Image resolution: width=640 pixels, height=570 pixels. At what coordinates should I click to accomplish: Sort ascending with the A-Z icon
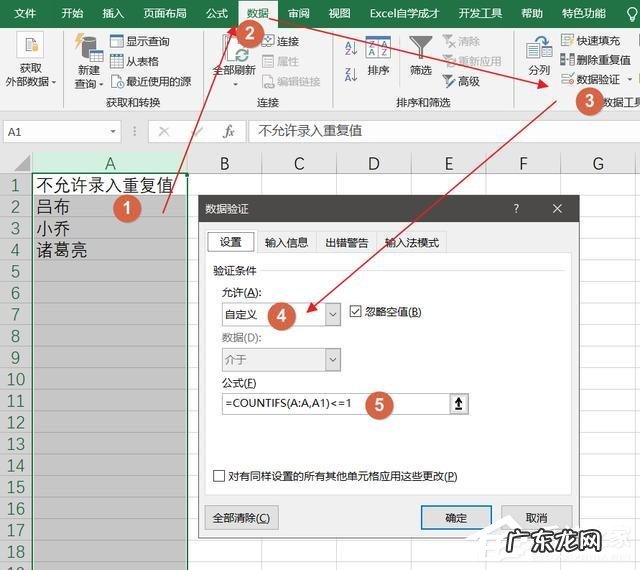(351, 48)
